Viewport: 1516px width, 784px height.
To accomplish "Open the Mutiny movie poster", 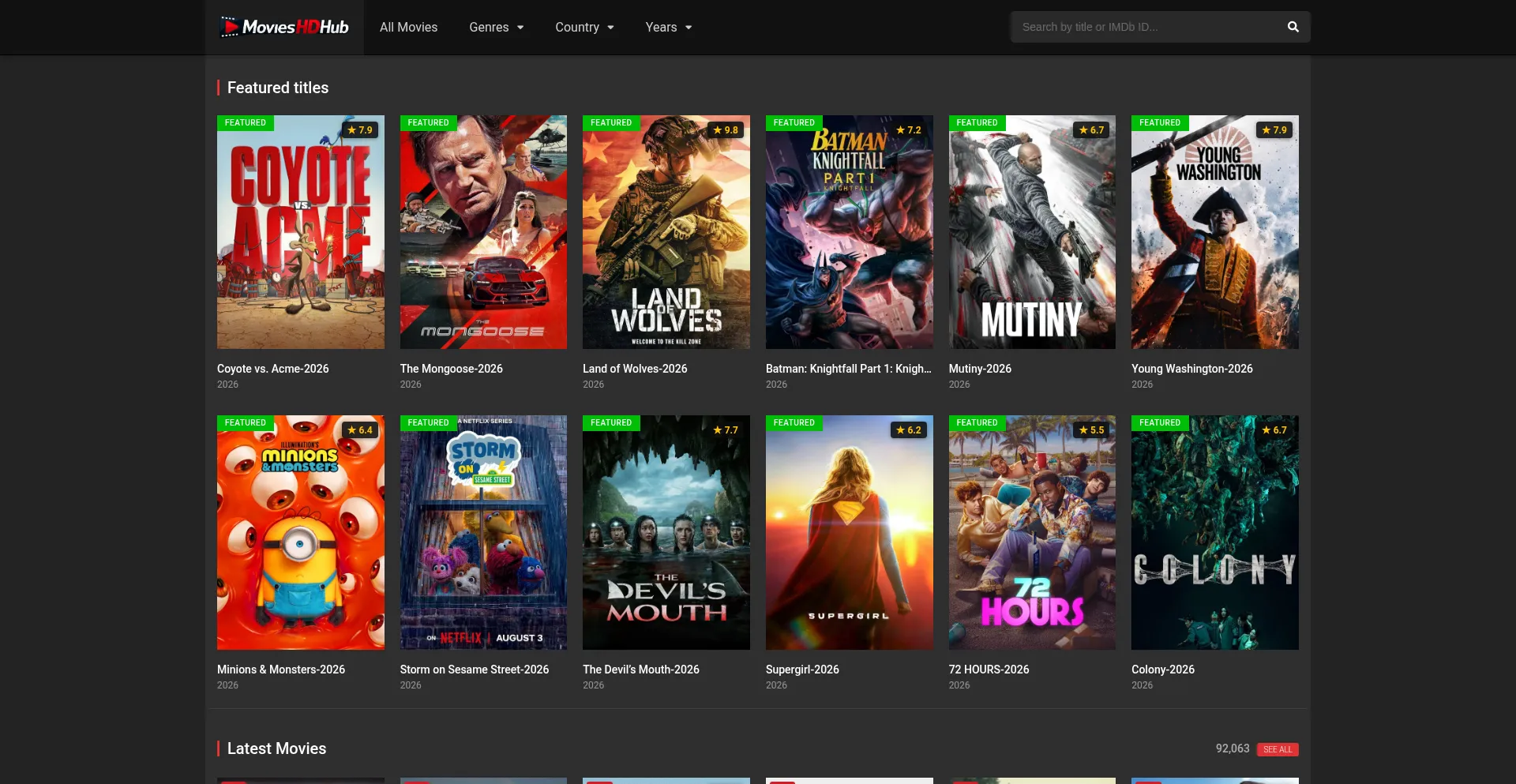I will [1032, 232].
